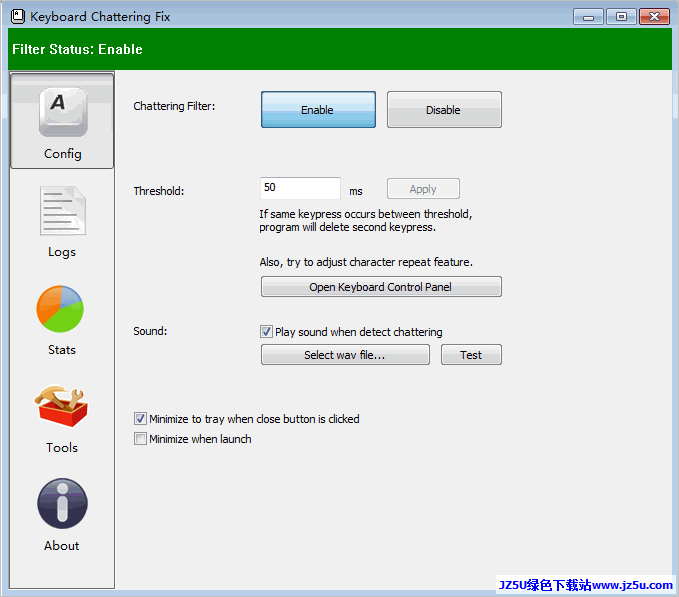Toggle Minimize to tray when close clicked
The width and height of the screenshot is (679, 597).
(140, 419)
